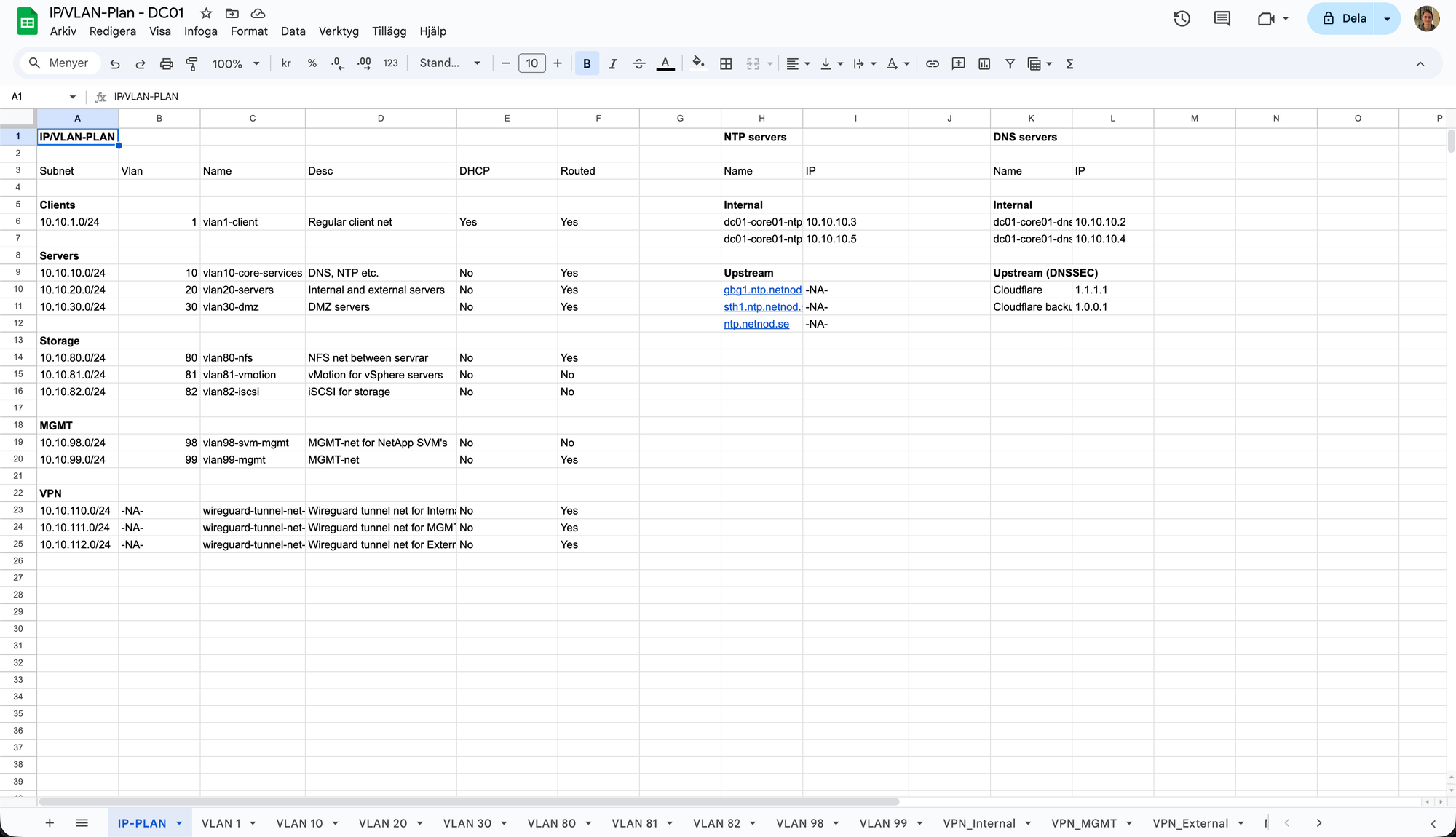Screen dimensions: 1456x837
Task: Switch to the VPN_Internal sheet tab
Action: pos(979,823)
